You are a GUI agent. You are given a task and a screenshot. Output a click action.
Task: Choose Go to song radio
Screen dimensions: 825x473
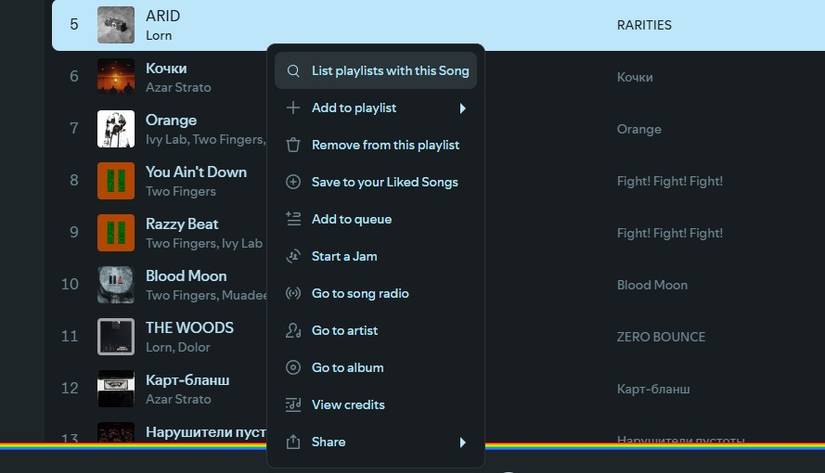point(376,293)
